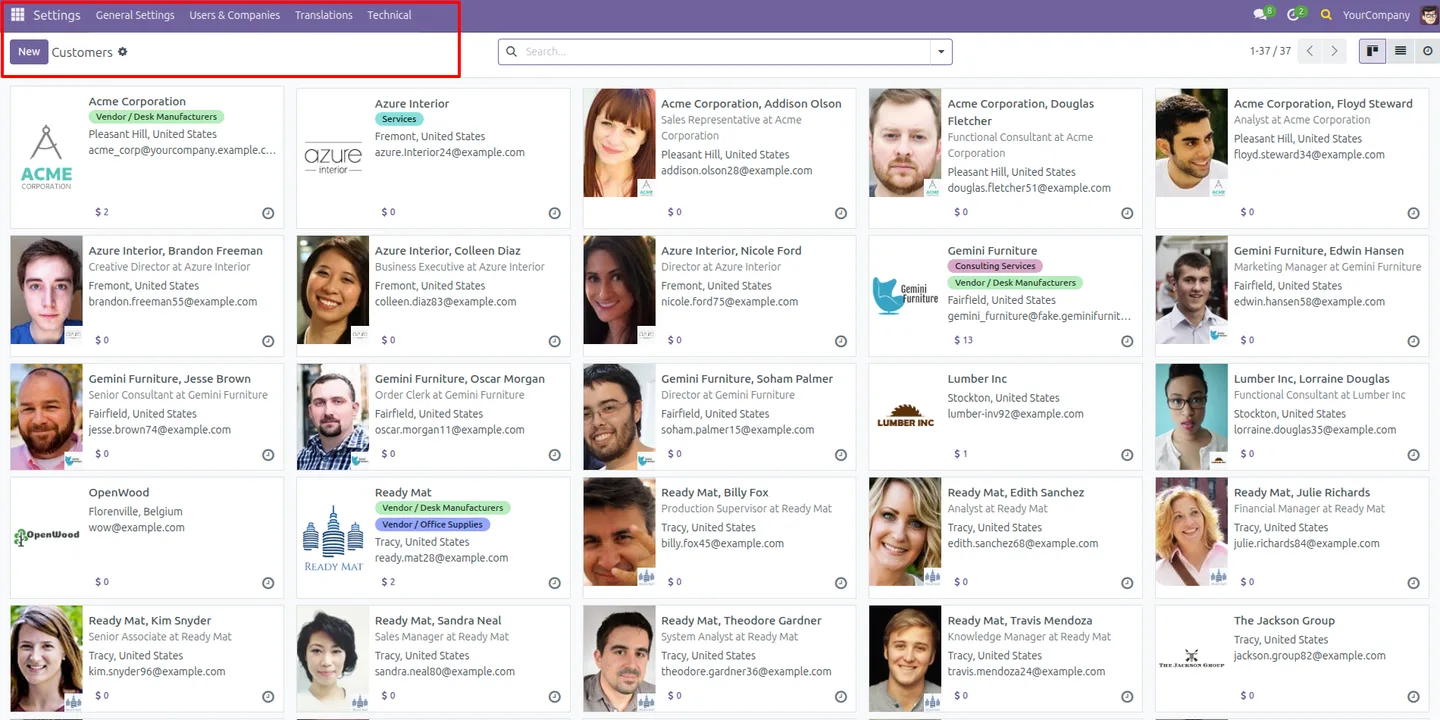Open the user avatar menu
The height and width of the screenshot is (720, 1440).
[x=1428, y=15]
